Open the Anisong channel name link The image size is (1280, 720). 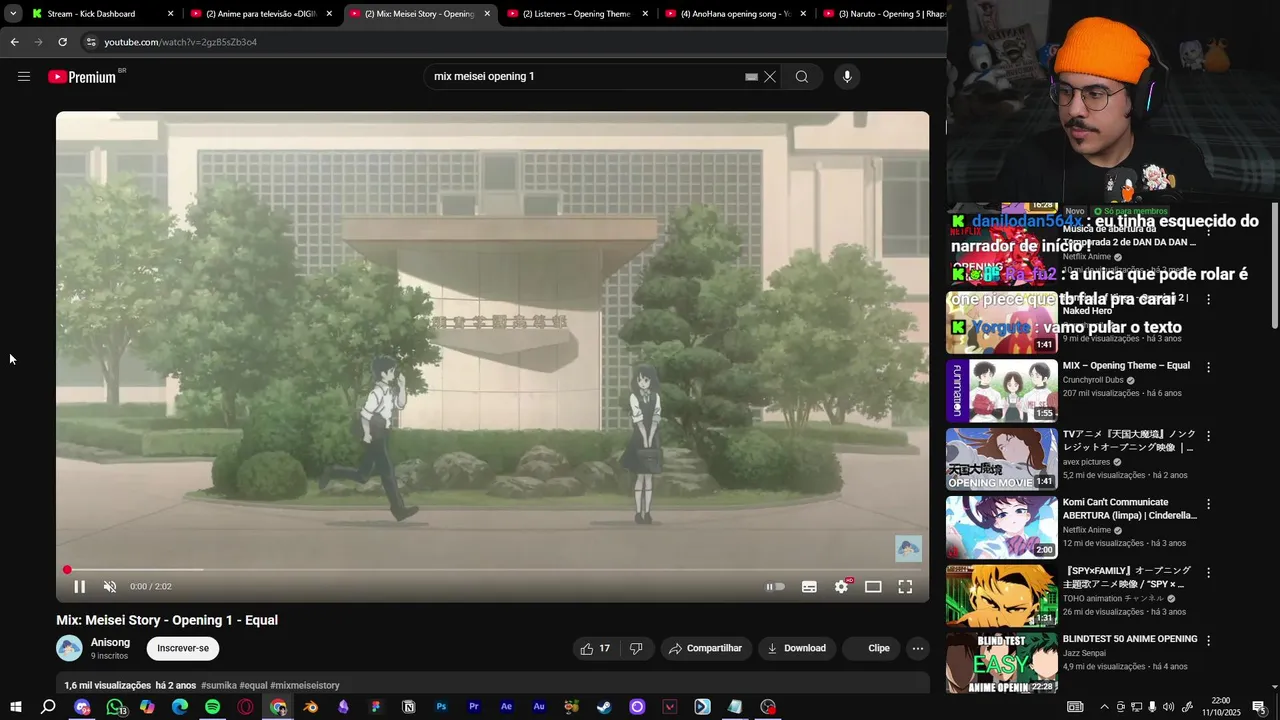click(x=110, y=642)
